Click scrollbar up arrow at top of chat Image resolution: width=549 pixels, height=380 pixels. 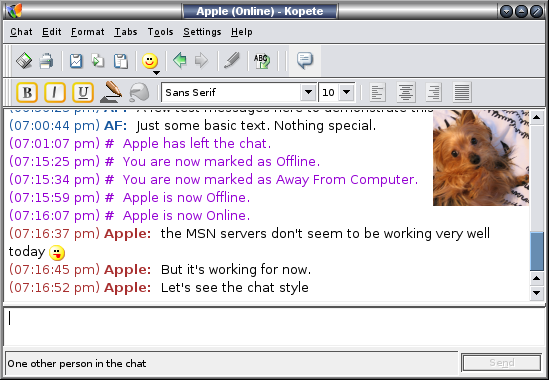tap(536, 117)
